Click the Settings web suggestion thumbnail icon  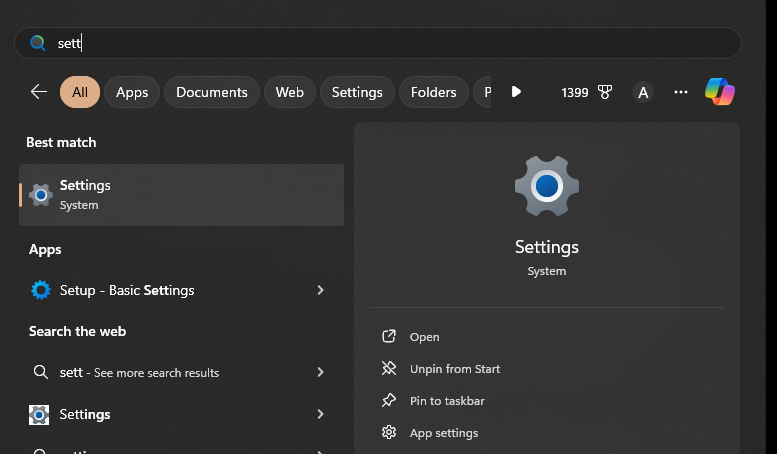(x=39, y=415)
